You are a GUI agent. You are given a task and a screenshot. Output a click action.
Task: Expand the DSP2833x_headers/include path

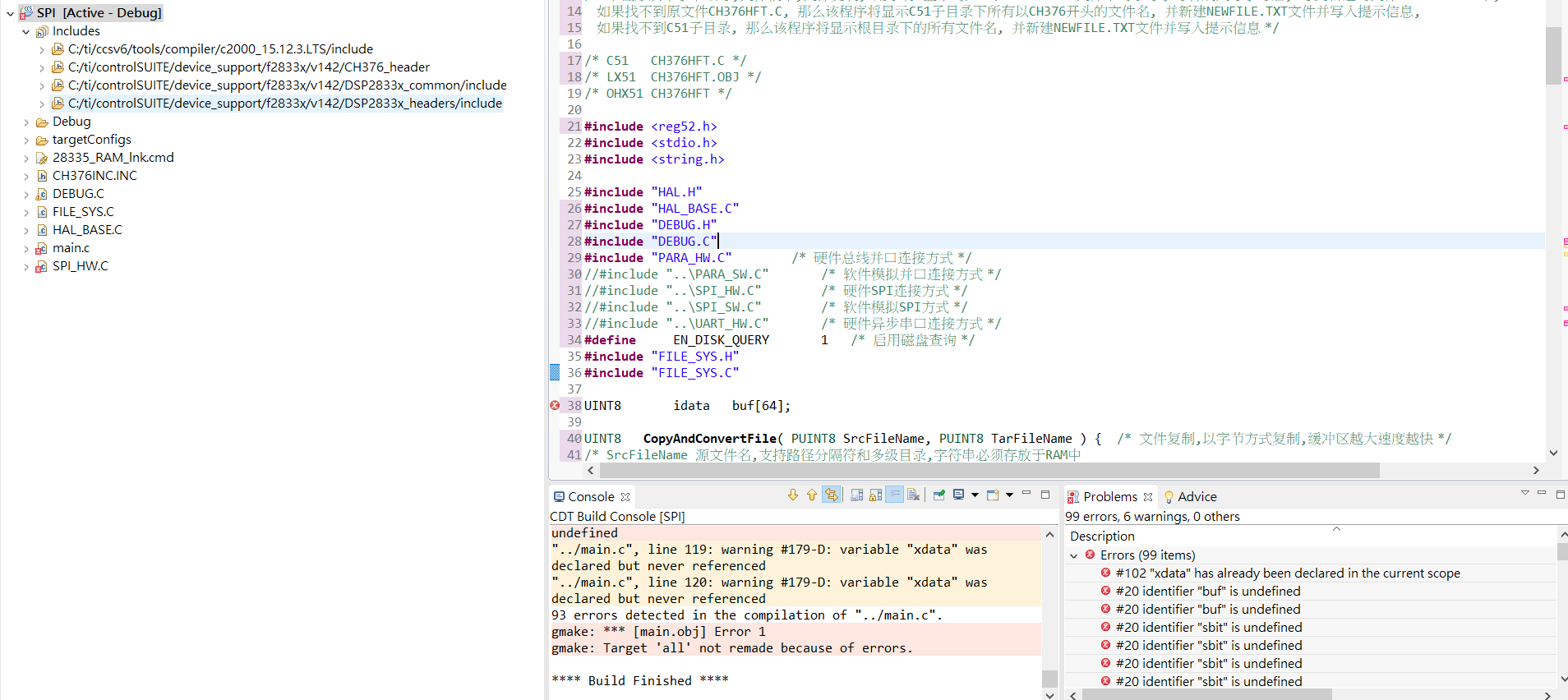click(x=42, y=104)
